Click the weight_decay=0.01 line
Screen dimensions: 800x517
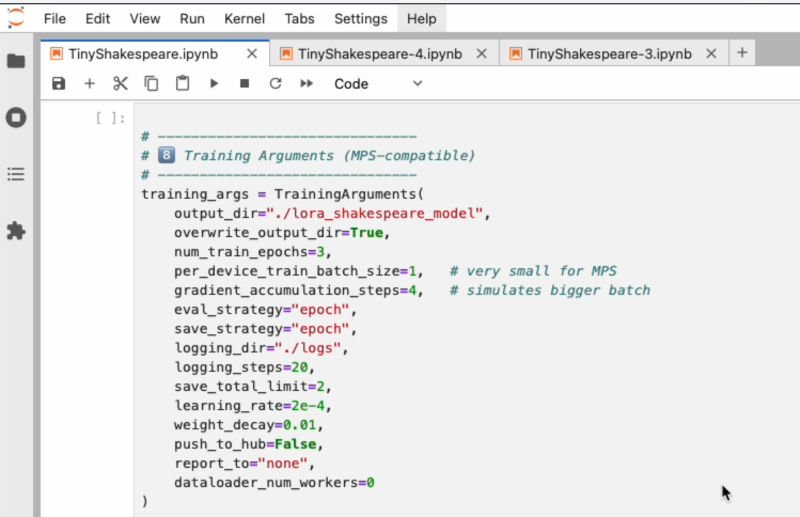[x=249, y=425]
